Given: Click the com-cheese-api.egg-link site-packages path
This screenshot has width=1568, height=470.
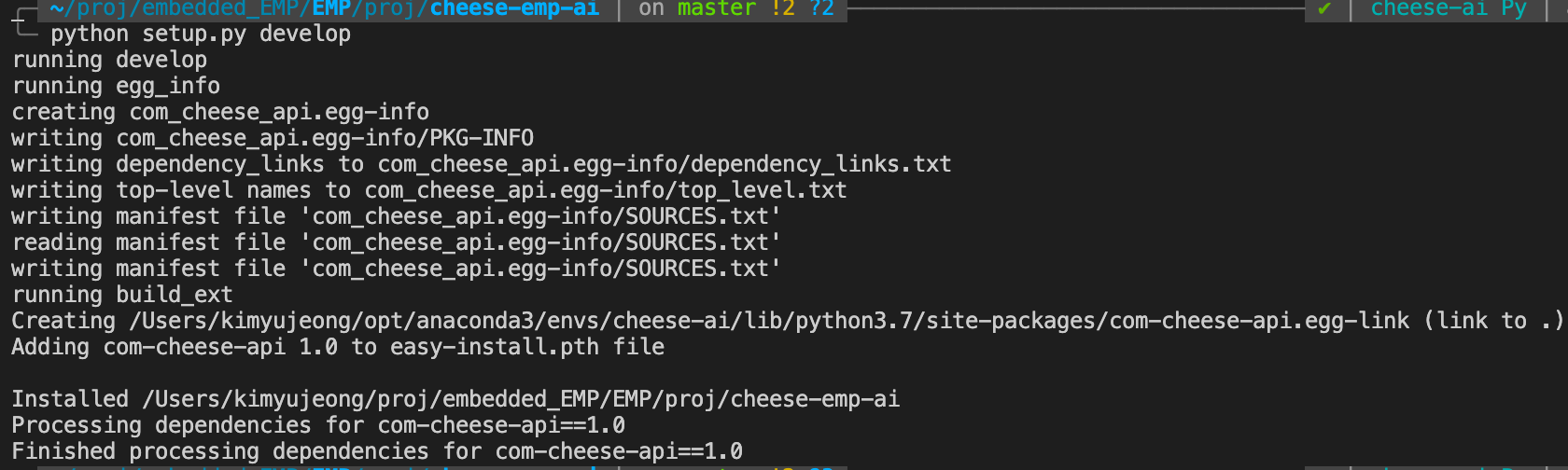Looking at the screenshot, I should [769, 321].
